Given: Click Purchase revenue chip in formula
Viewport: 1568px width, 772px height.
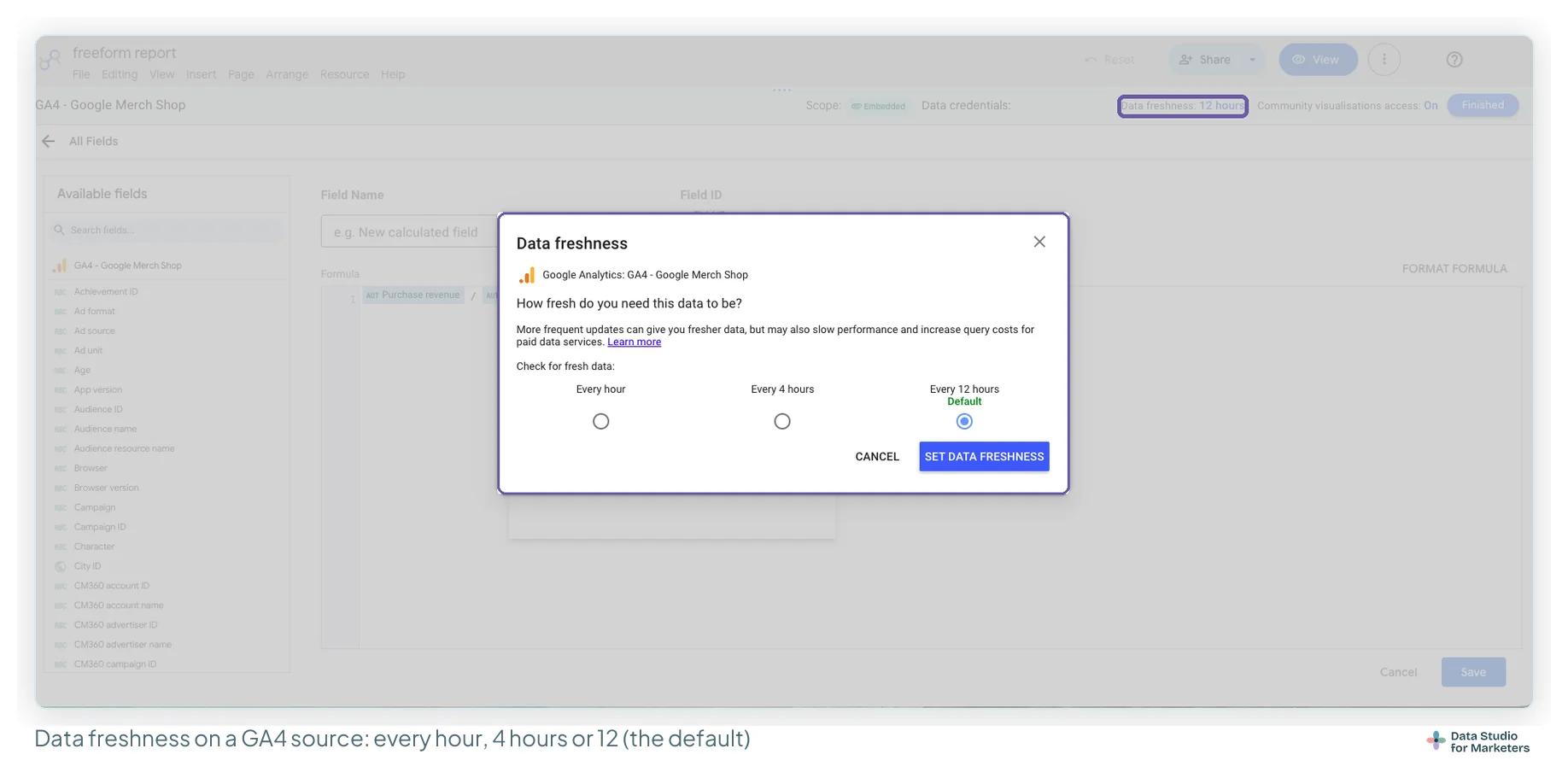Looking at the screenshot, I should pyautogui.click(x=414, y=295).
